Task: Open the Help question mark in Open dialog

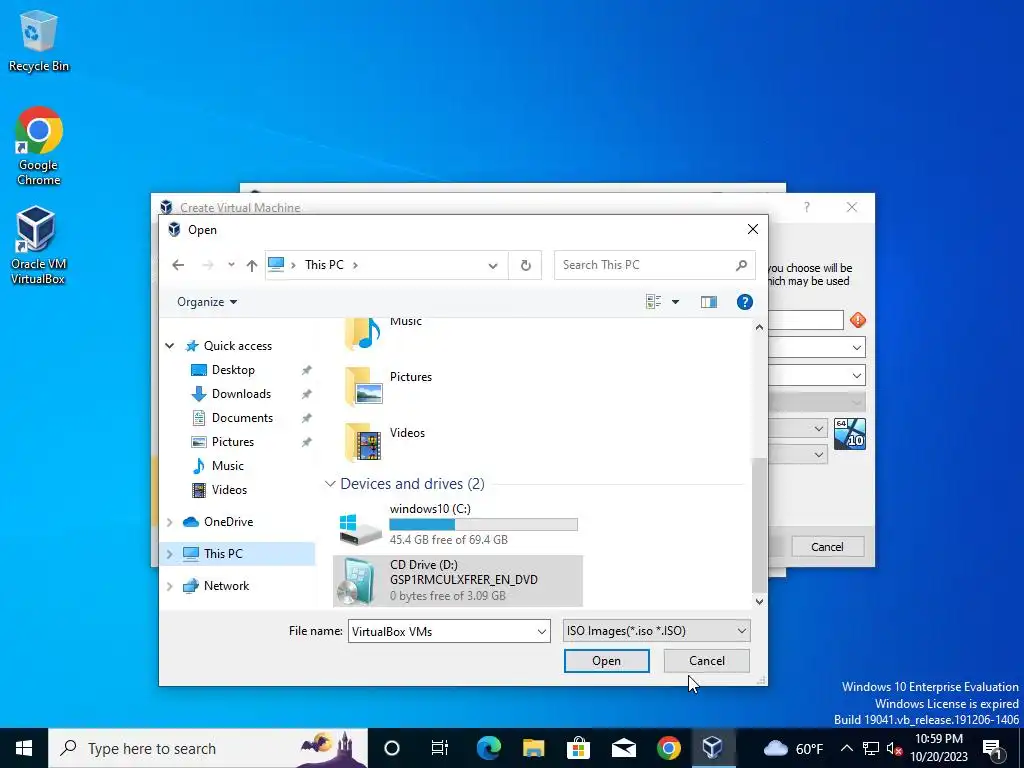Action: click(744, 302)
